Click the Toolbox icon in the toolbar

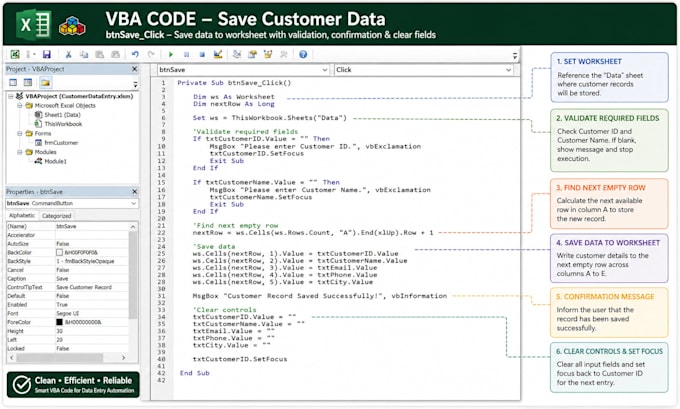click(x=284, y=54)
